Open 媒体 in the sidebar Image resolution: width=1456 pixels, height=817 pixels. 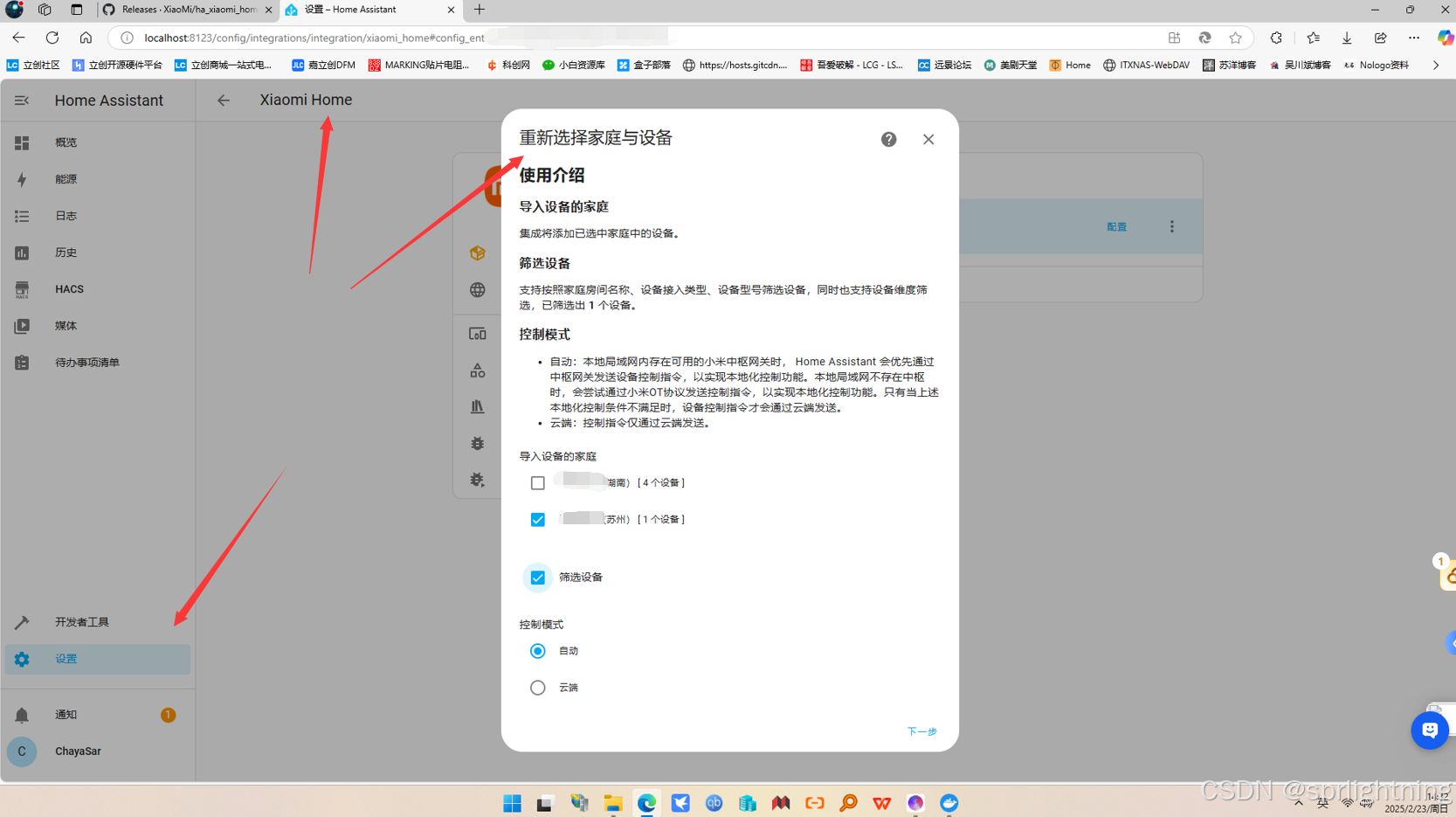97,326
